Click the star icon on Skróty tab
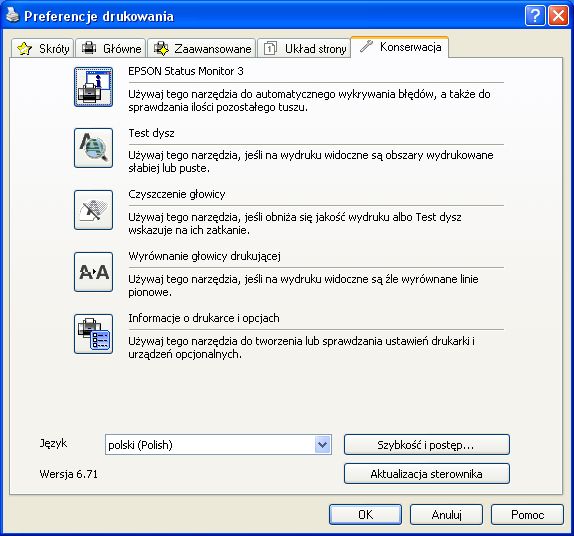The image size is (574, 536). click(x=25, y=48)
